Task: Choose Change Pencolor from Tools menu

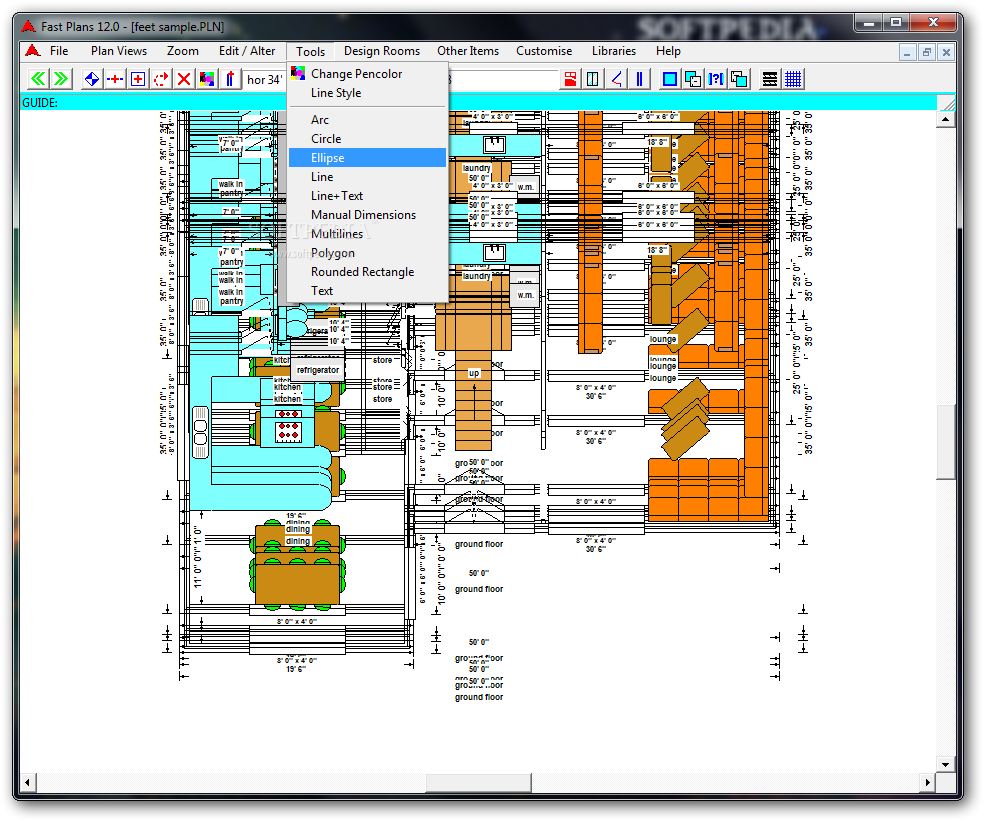Action: (368, 74)
